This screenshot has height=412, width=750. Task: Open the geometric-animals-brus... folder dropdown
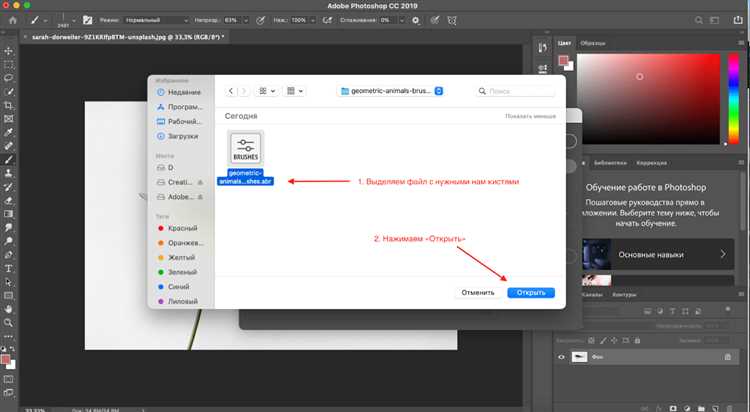pos(392,91)
